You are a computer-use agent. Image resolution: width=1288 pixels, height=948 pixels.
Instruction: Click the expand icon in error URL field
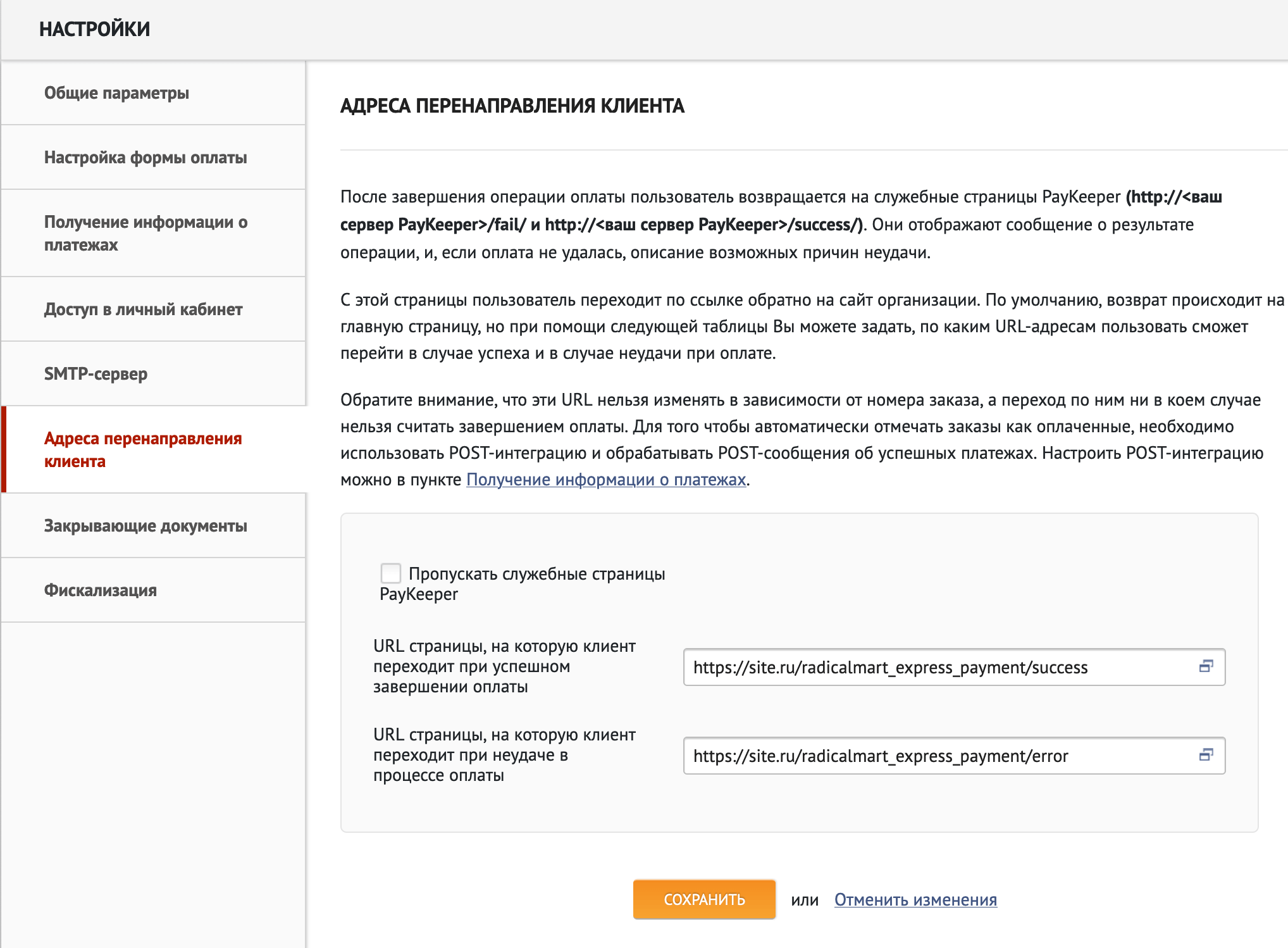click(x=1206, y=755)
